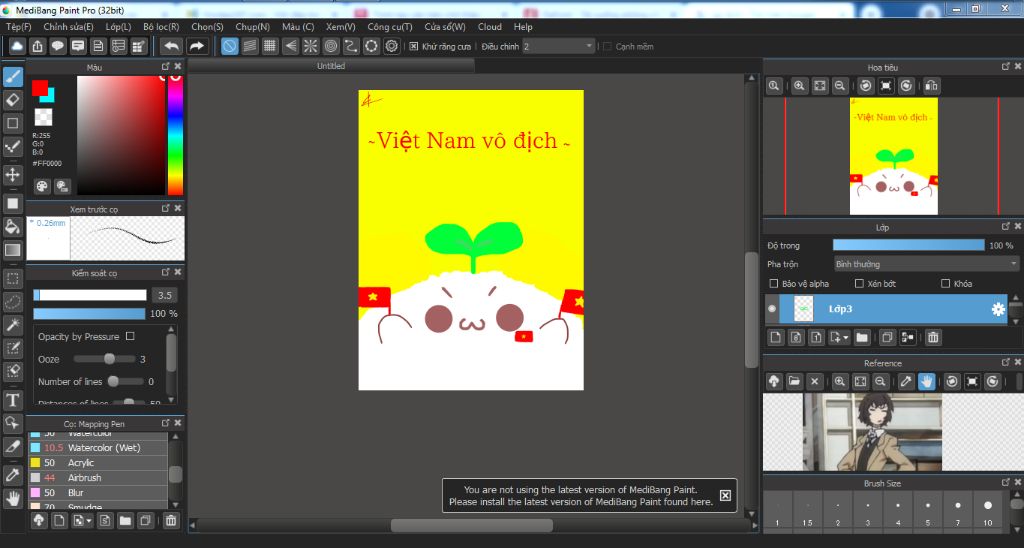Toggle the Cạnh mềm checkbox
This screenshot has height=548, width=1024.
607,46
